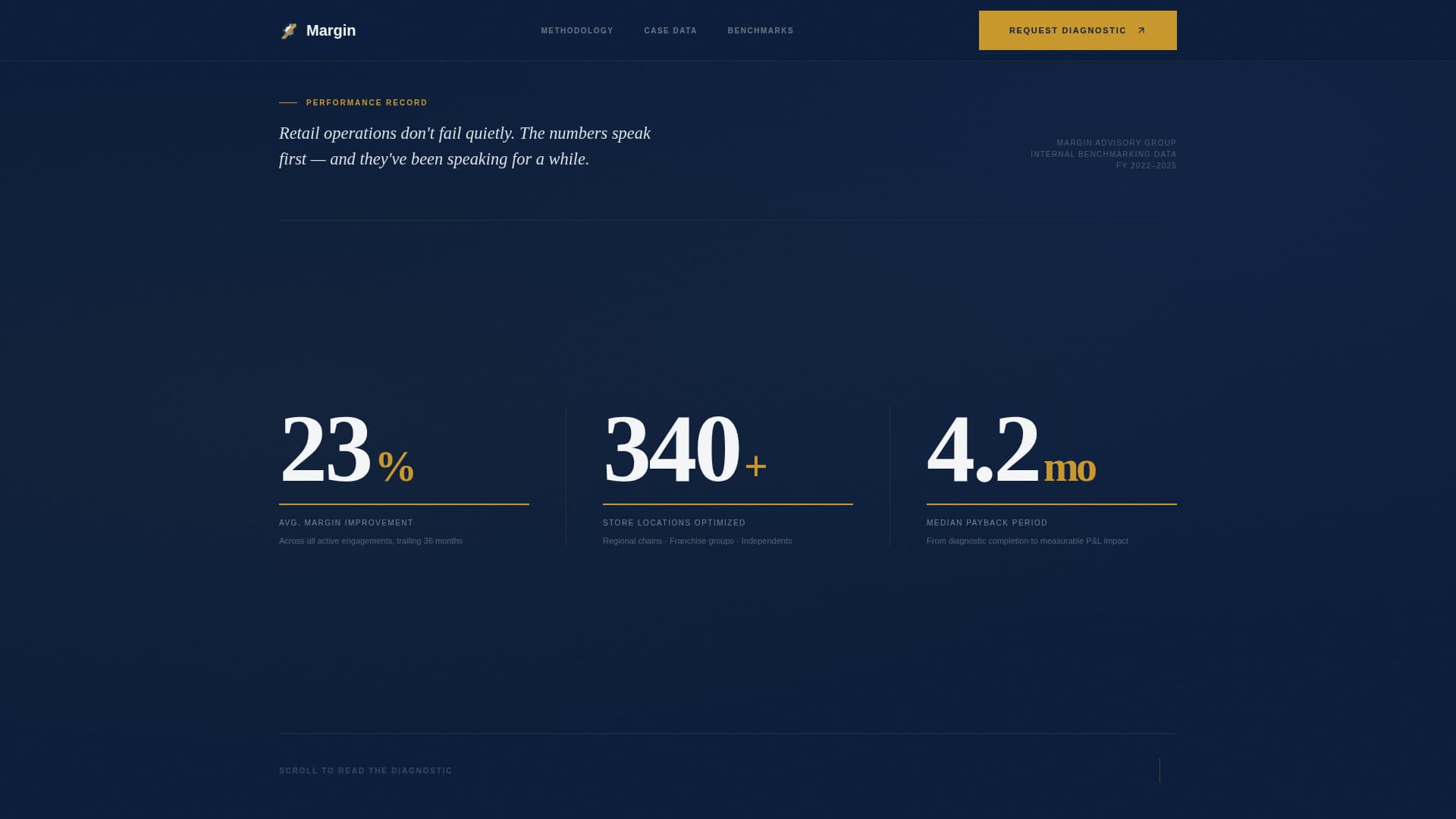Click Median Payback Period label

tap(987, 522)
